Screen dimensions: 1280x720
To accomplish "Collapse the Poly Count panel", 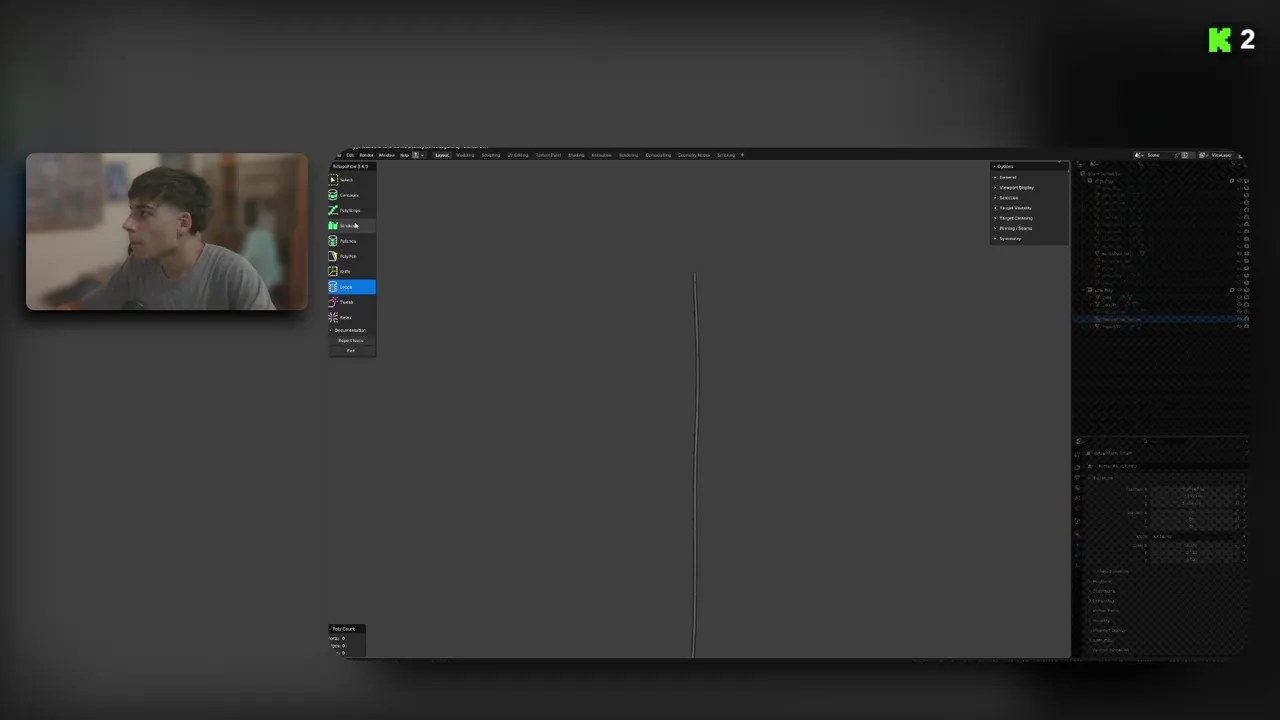I will coord(347,629).
